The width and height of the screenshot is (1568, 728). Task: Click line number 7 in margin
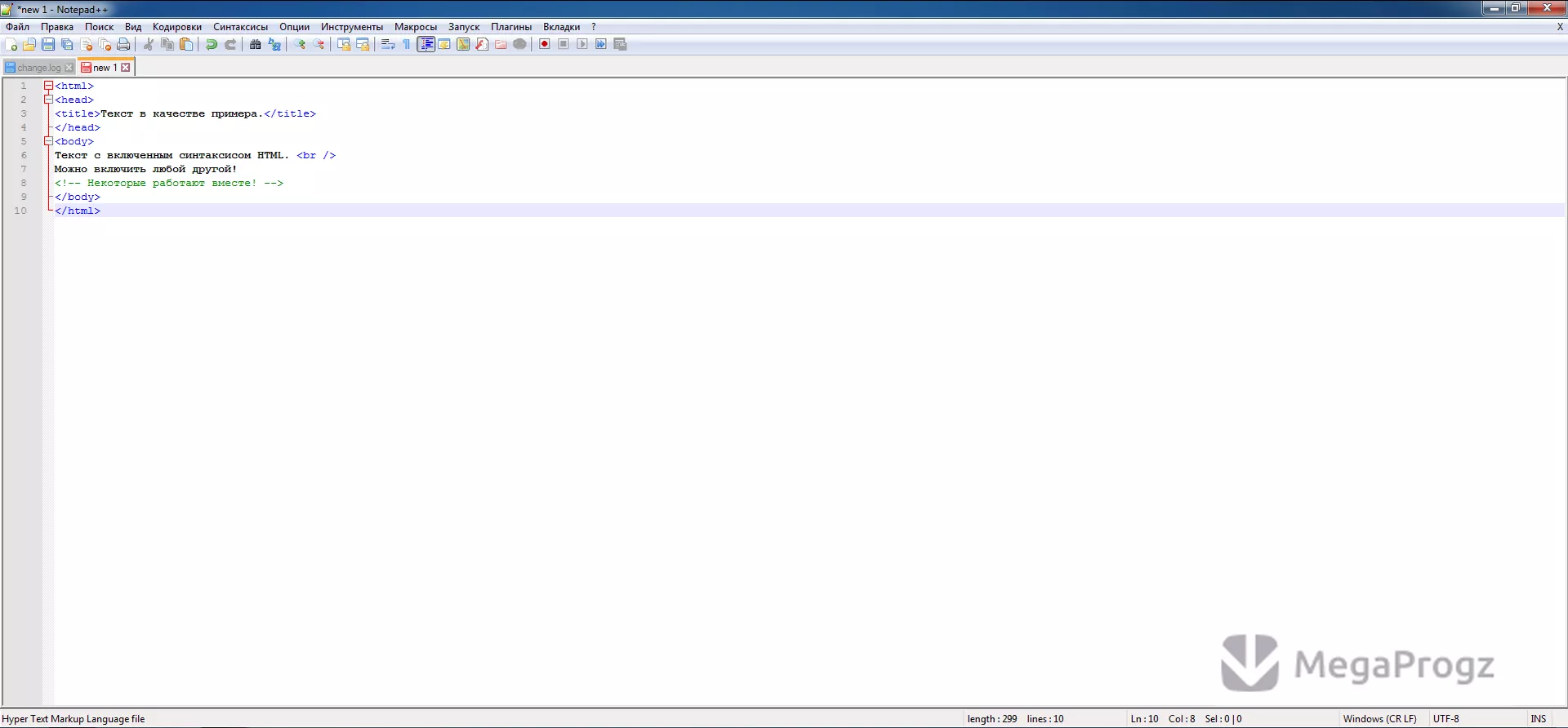click(24, 169)
